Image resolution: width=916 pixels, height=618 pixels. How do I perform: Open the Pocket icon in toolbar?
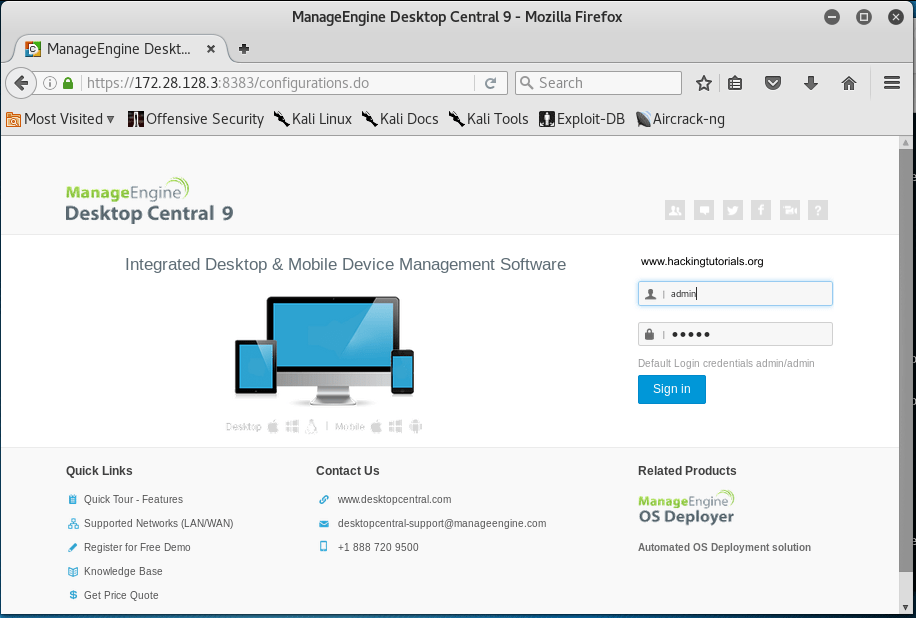(x=773, y=83)
